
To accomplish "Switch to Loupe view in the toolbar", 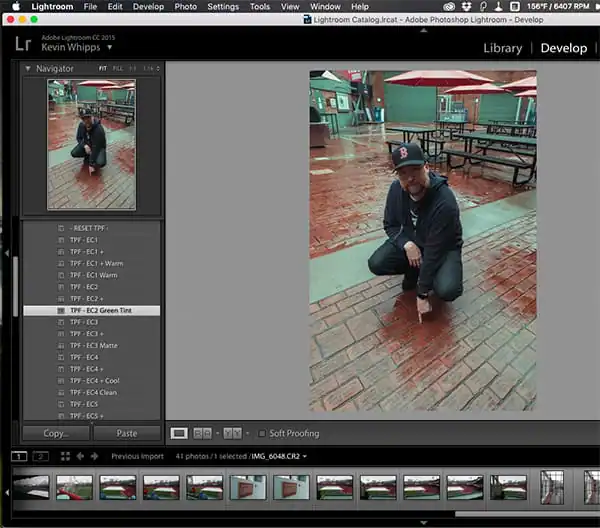I will pyautogui.click(x=179, y=433).
